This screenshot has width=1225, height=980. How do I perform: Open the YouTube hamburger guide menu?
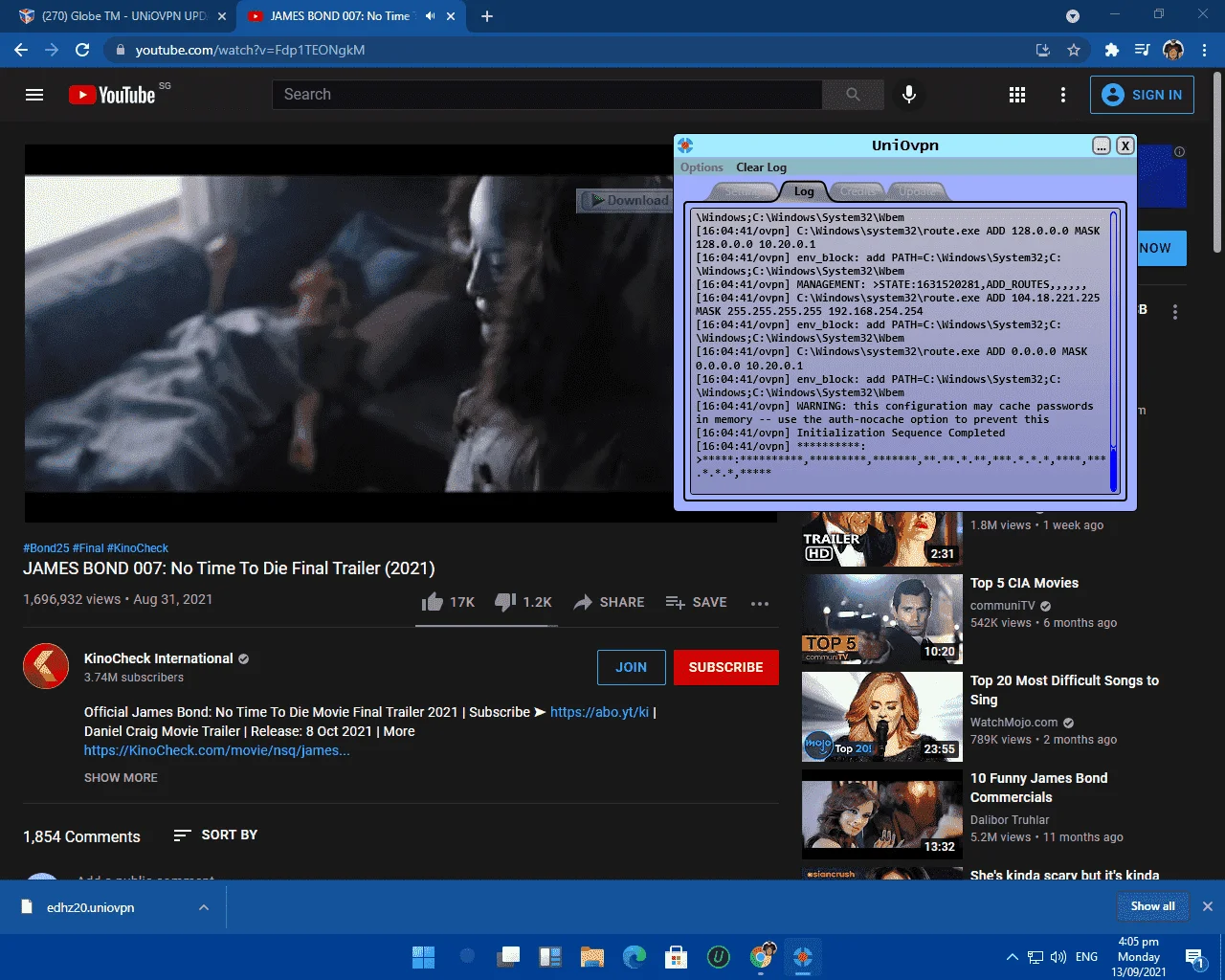(34, 95)
